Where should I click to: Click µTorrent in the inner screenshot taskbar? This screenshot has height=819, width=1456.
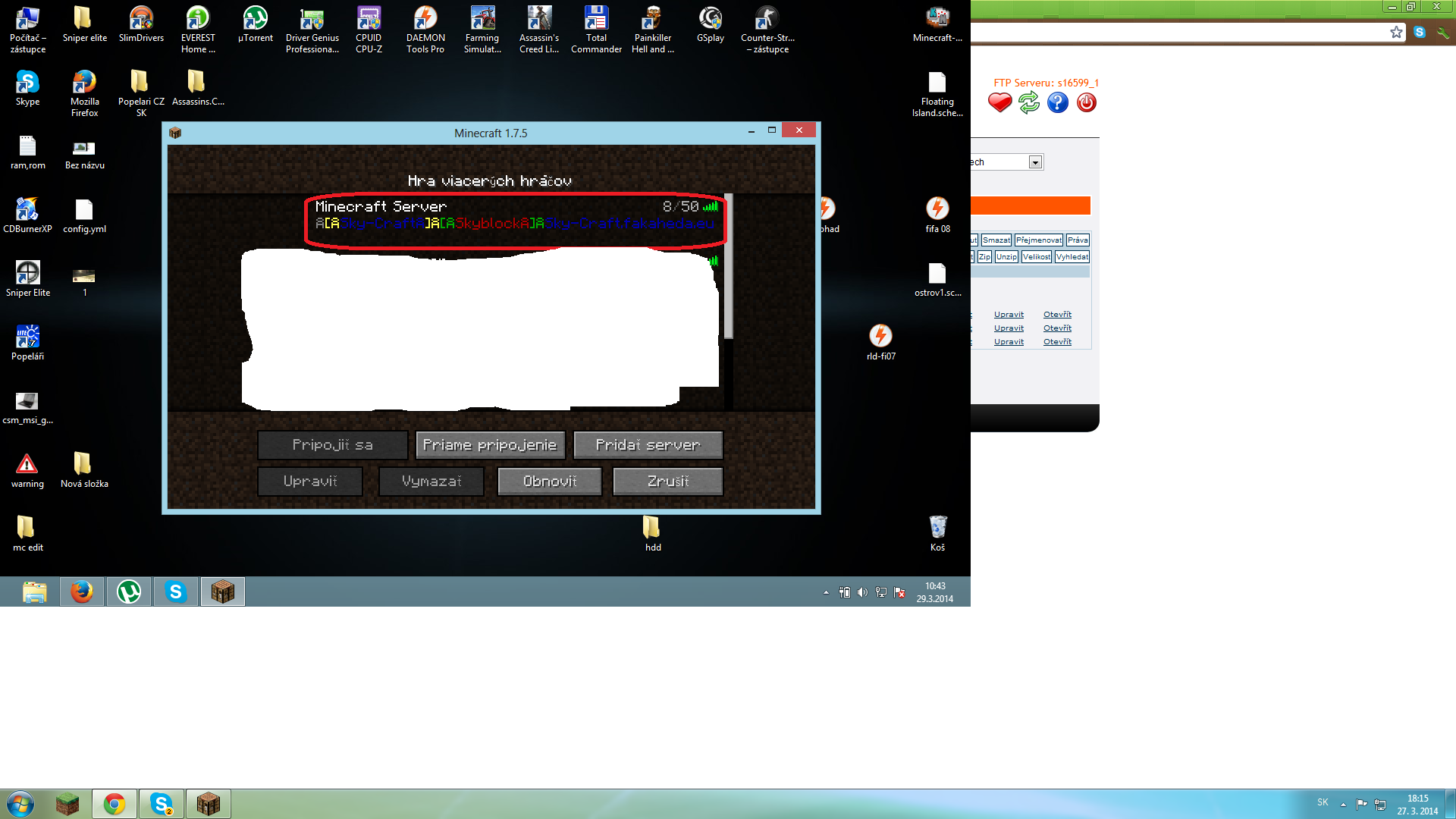coord(129,591)
